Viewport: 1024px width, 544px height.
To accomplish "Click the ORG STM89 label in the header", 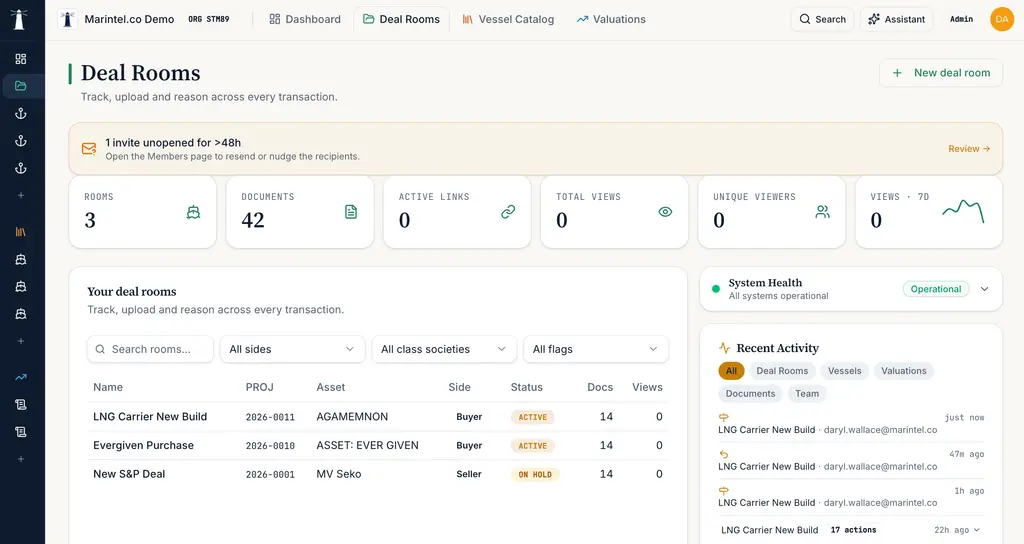I will click(208, 20).
